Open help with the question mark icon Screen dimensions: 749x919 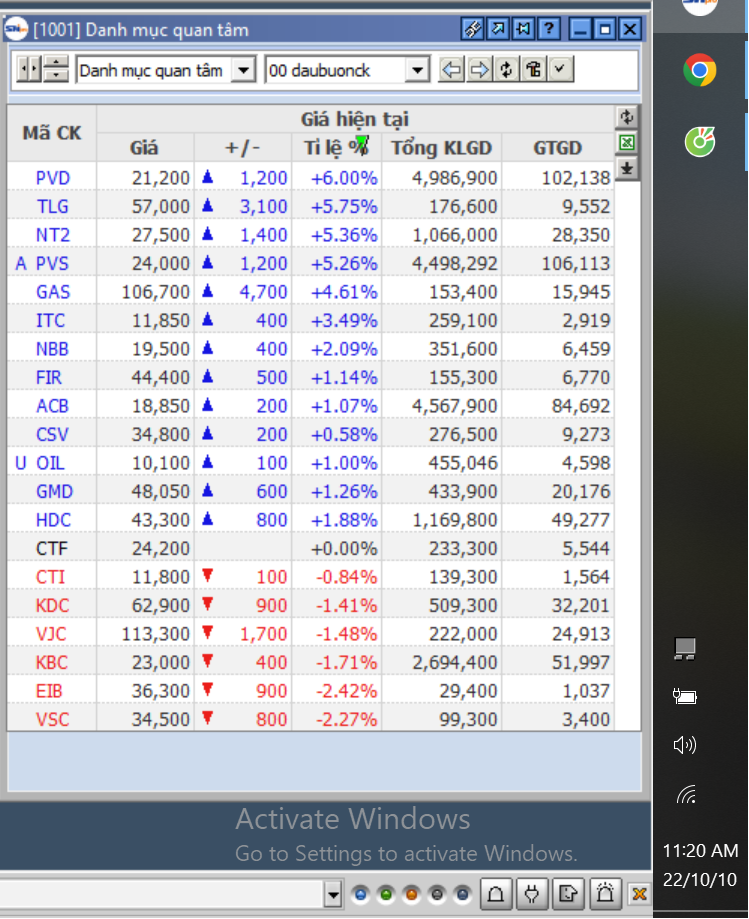pyautogui.click(x=549, y=29)
